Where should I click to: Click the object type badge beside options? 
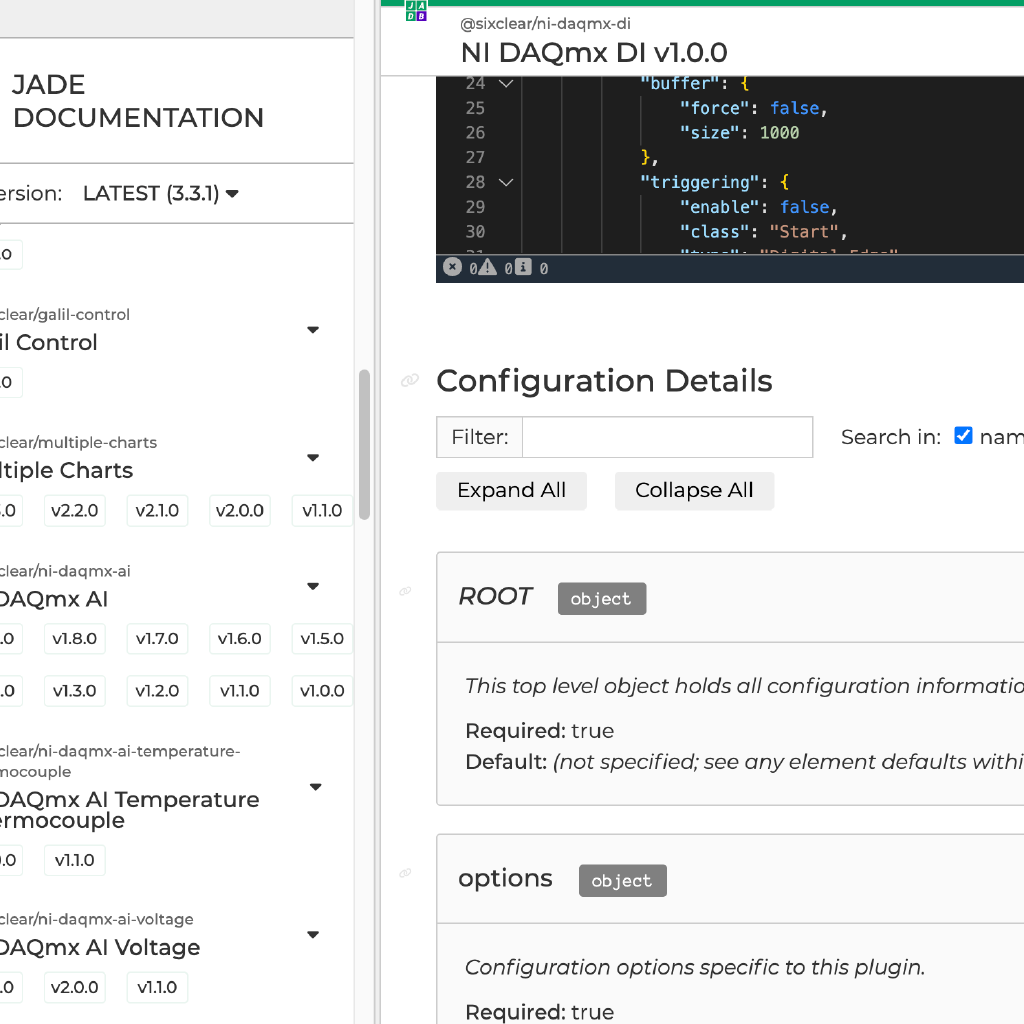pos(622,881)
